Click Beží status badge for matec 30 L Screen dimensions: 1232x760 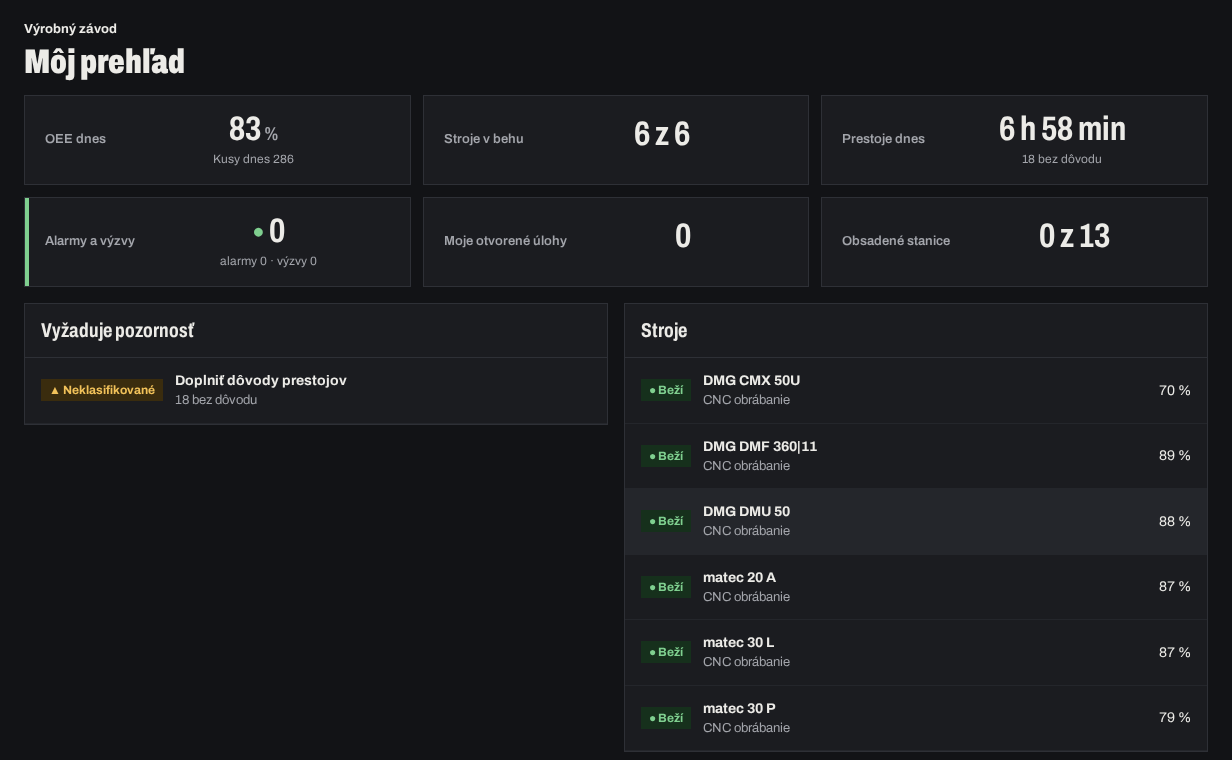click(666, 652)
